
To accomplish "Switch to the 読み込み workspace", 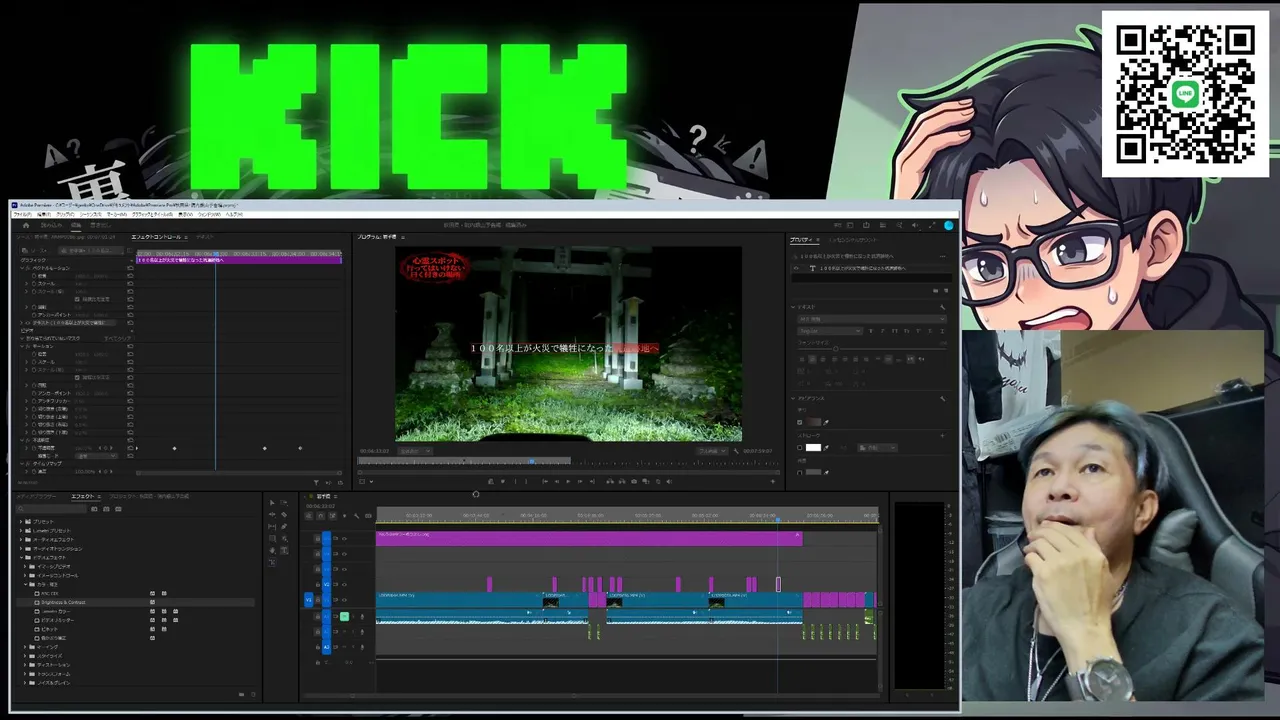I will pos(51,225).
